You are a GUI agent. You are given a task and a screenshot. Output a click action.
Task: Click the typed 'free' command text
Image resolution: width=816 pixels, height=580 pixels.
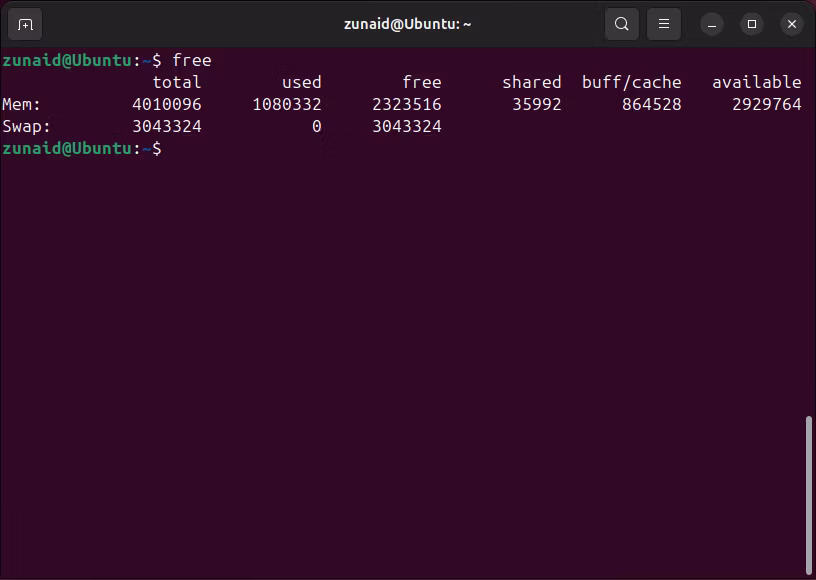tap(191, 60)
